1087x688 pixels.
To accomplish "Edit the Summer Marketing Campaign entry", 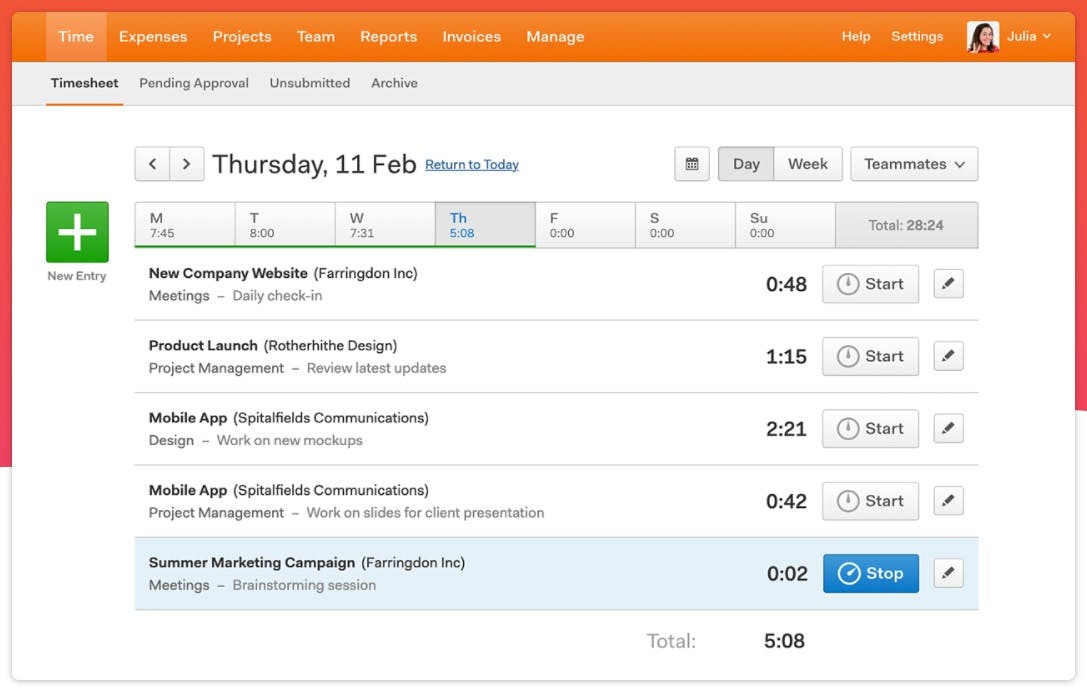I will (948, 573).
